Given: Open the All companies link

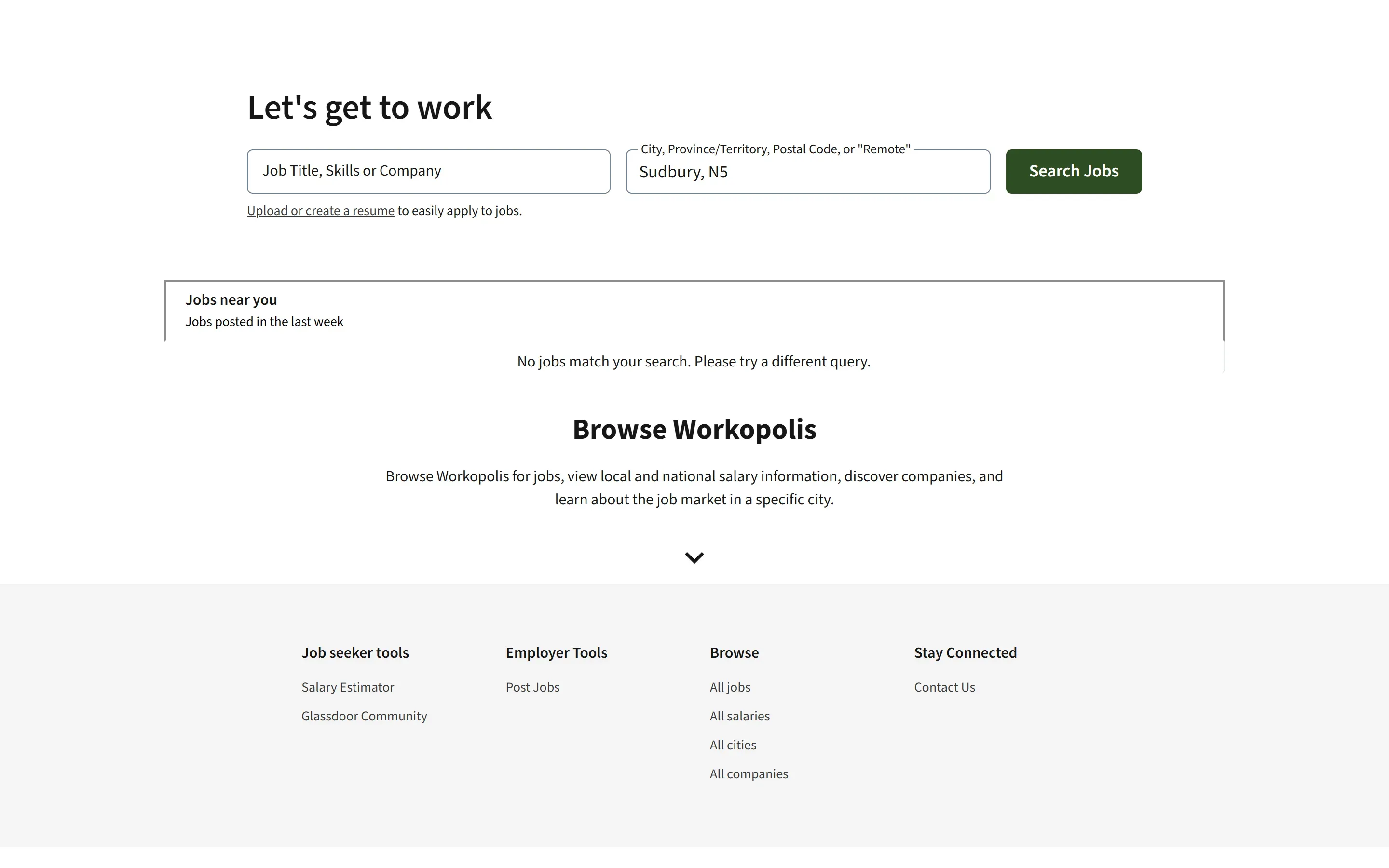Looking at the screenshot, I should 749,774.
